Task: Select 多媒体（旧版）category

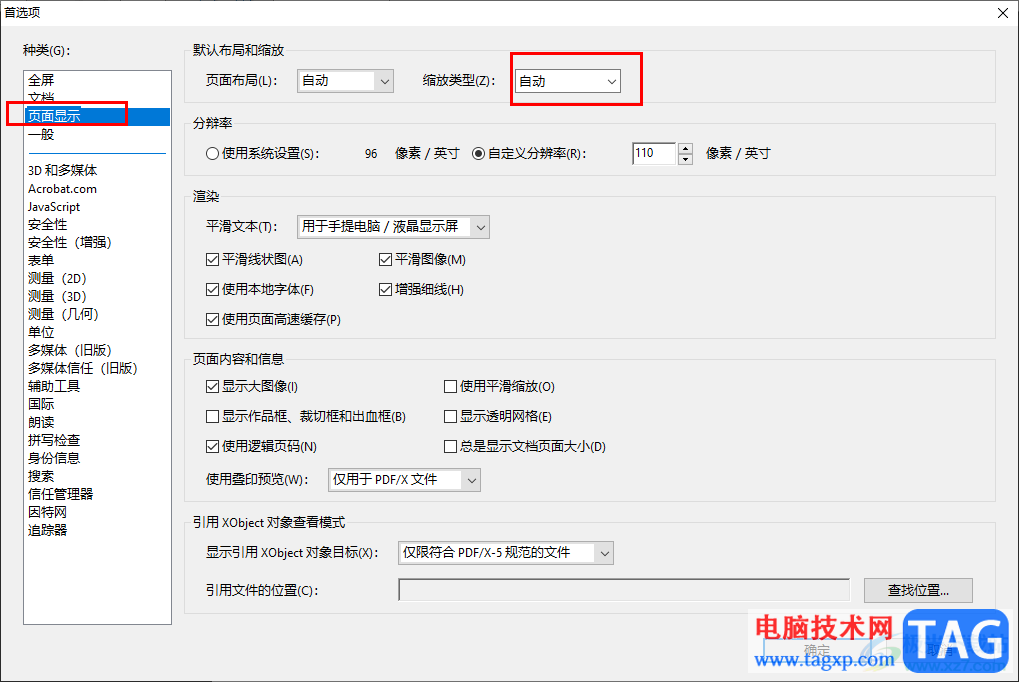Action: pyautogui.click(x=70, y=350)
